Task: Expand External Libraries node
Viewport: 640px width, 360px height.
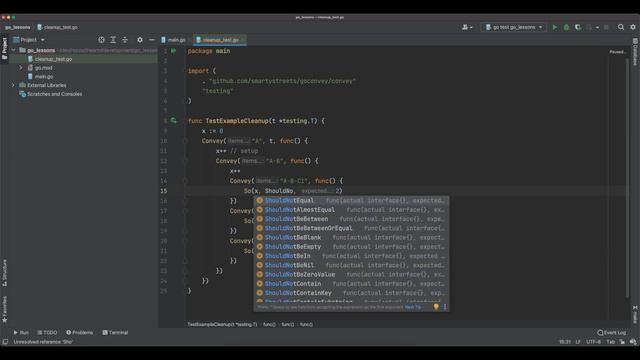Action: [x=13, y=85]
